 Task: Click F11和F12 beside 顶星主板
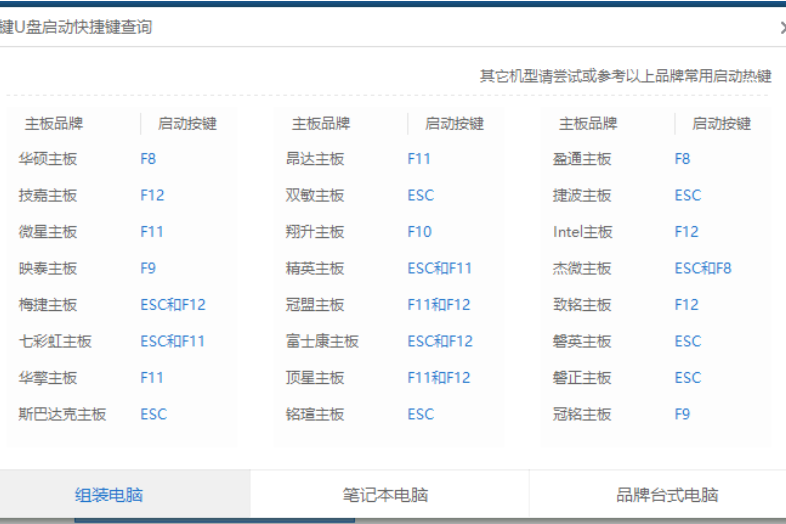439,378
